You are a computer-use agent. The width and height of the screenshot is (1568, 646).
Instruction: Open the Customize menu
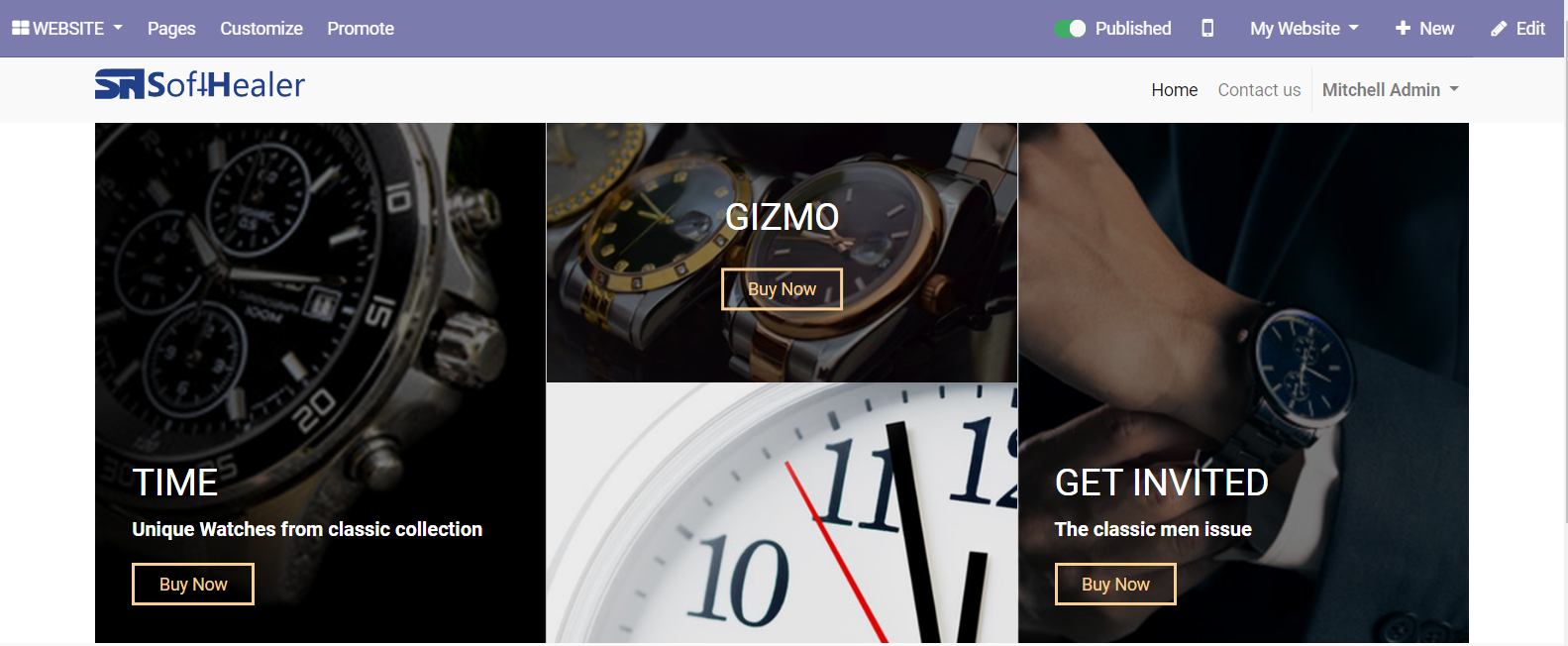pos(261,29)
